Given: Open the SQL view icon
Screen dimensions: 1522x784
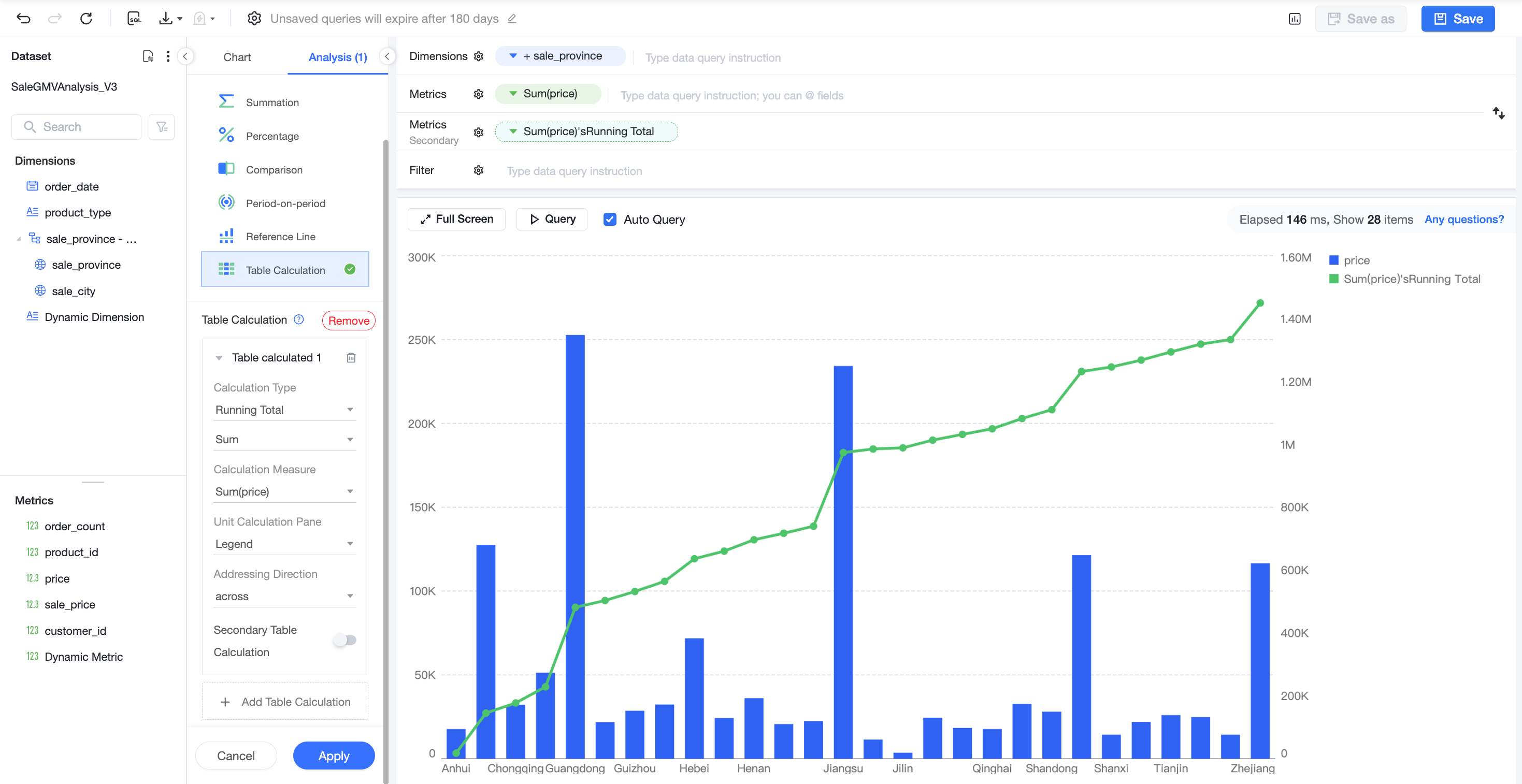Looking at the screenshot, I should point(134,18).
